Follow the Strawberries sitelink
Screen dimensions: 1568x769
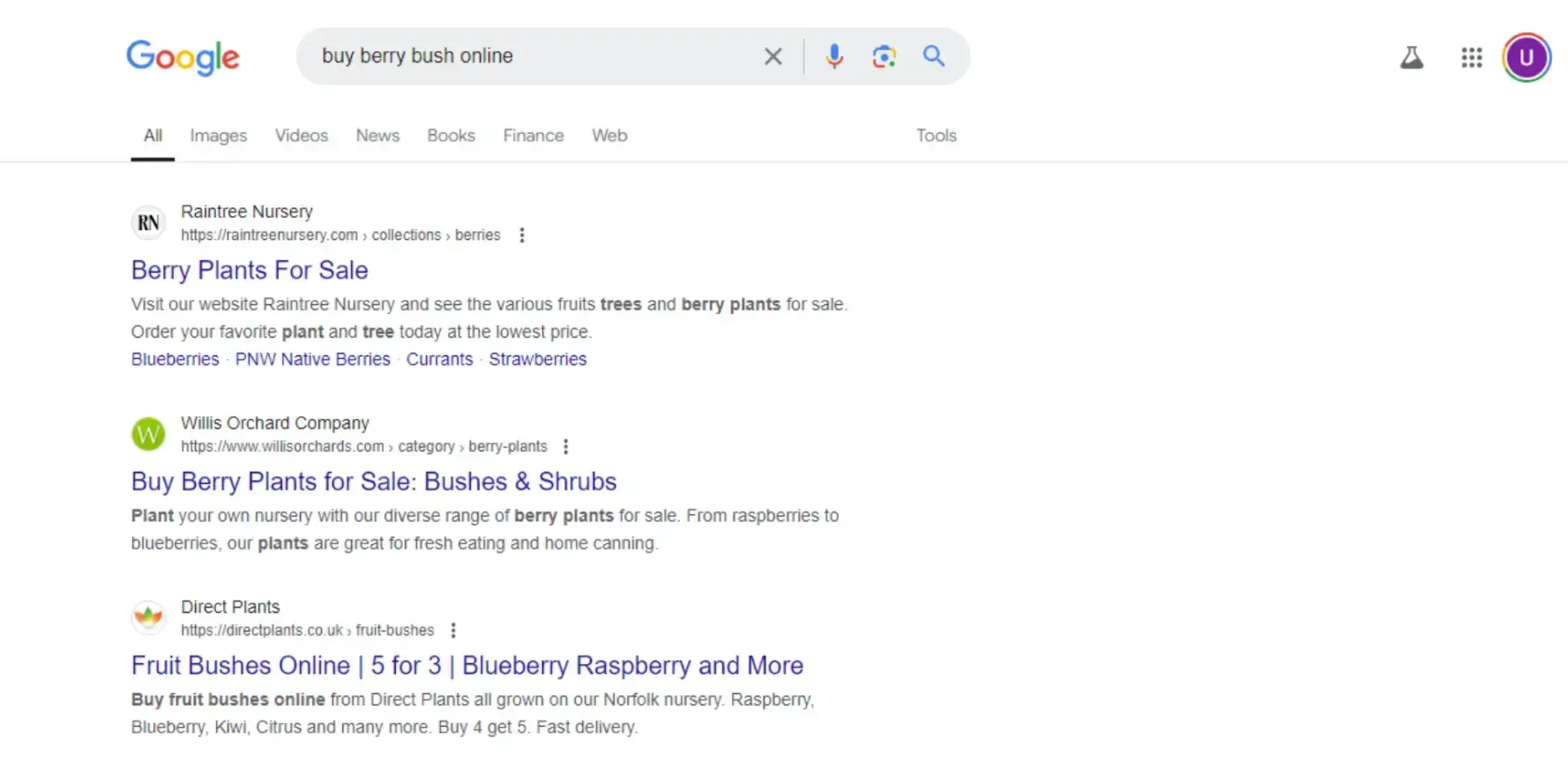pyautogui.click(x=538, y=360)
